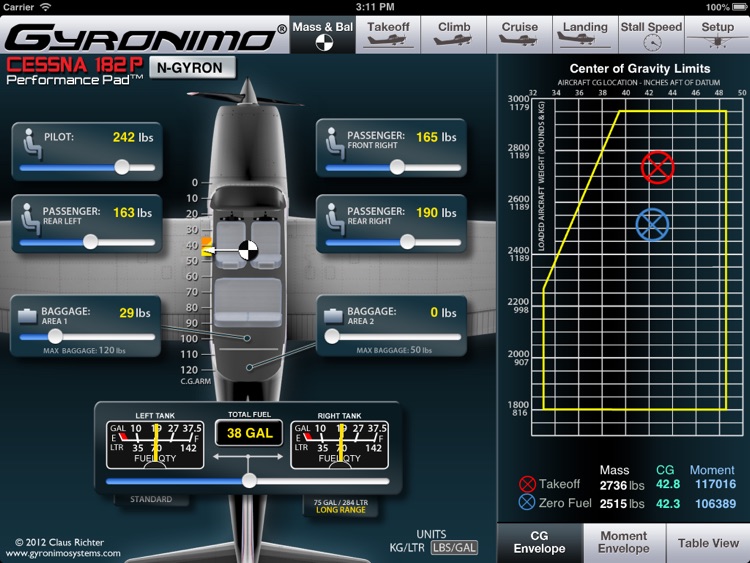Image resolution: width=750 pixels, height=563 pixels.
Task: Click the MAX BAGGAGE: 50 lbs label
Action: 394,350
